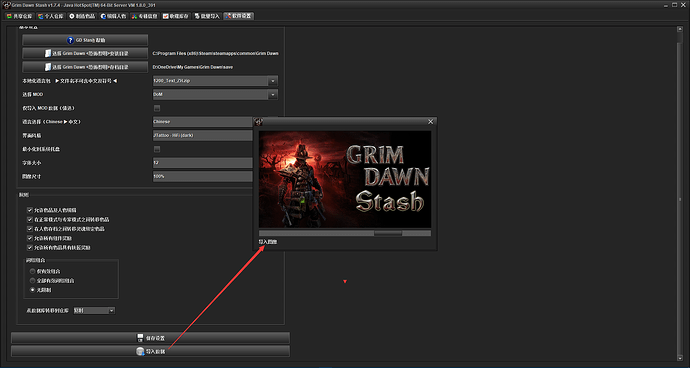Click the splash dialog title bar icon
690x368 pixels.
259,121
